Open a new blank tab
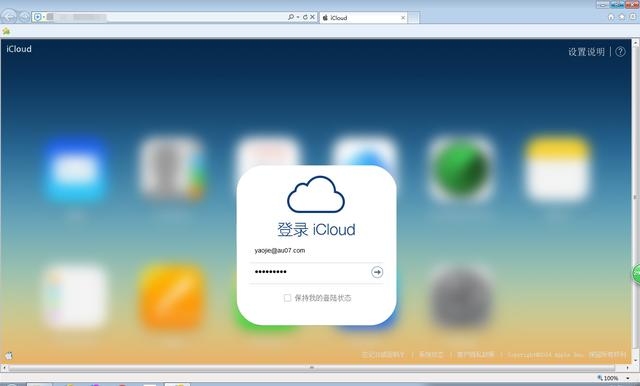The width and height of the screenshot is (640, 386). (413, 18)
